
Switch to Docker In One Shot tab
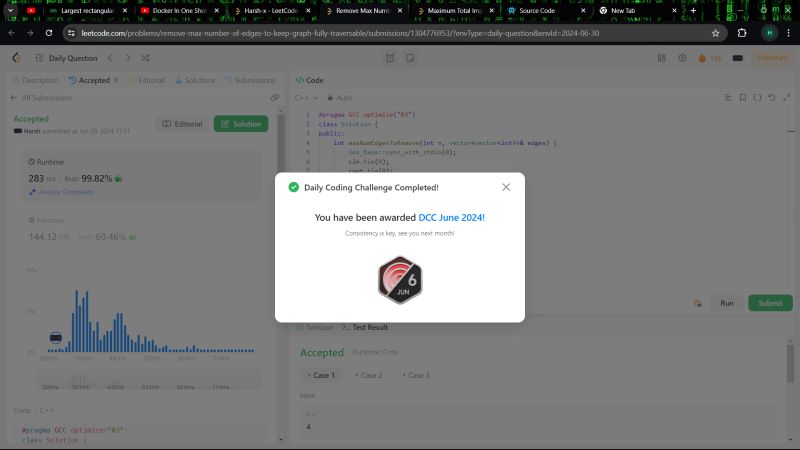pyautogui.click(x=180, y=10)
